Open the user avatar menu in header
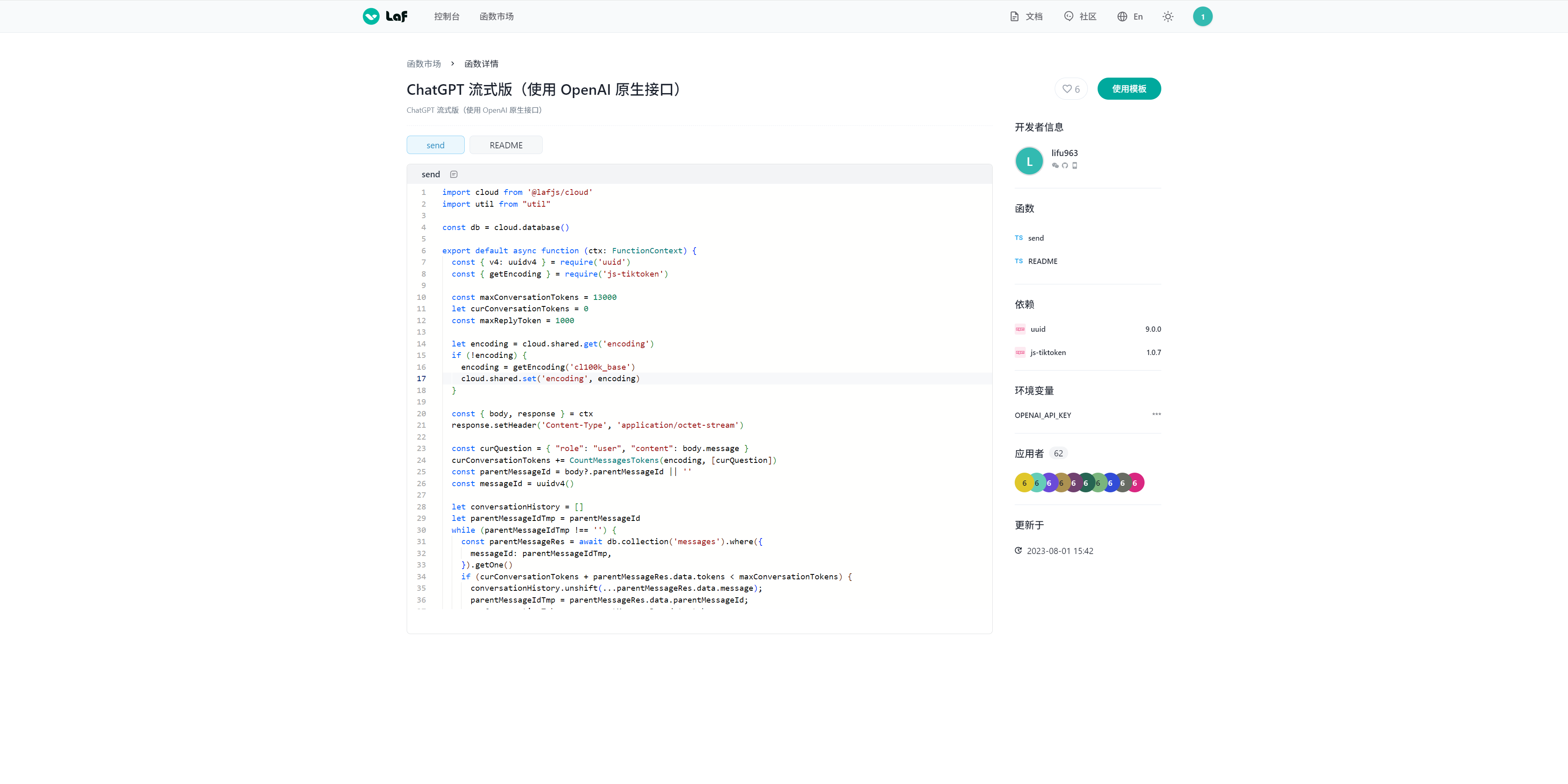 pos(1202,16)
